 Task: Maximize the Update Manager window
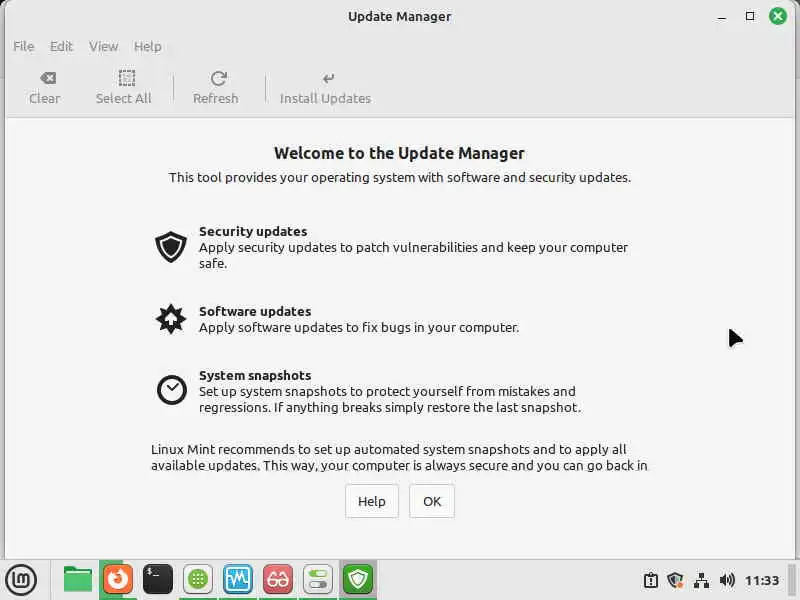point(750,16)
